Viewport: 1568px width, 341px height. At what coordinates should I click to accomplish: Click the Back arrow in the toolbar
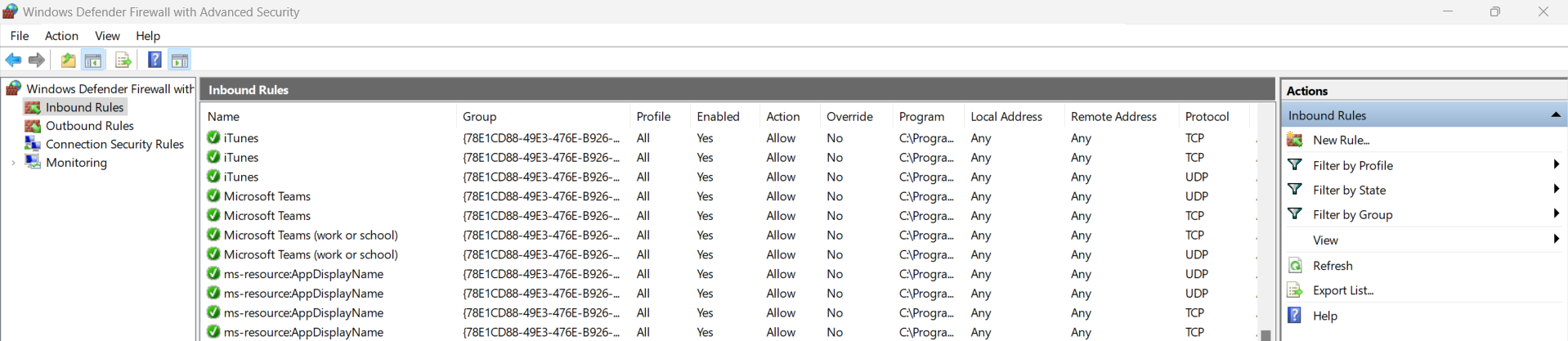pyautogui.click(x=13, y=60)
